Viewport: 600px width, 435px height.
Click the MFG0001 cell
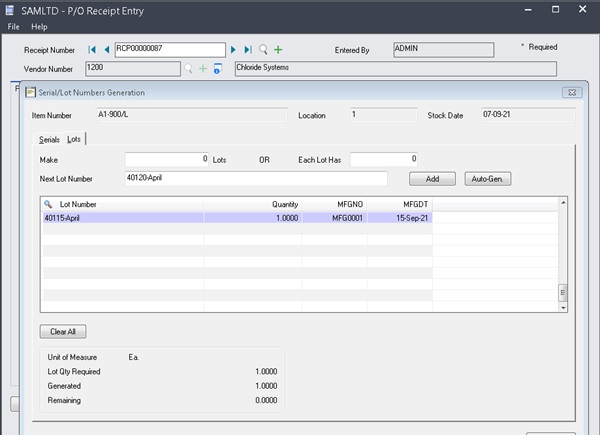334,218
